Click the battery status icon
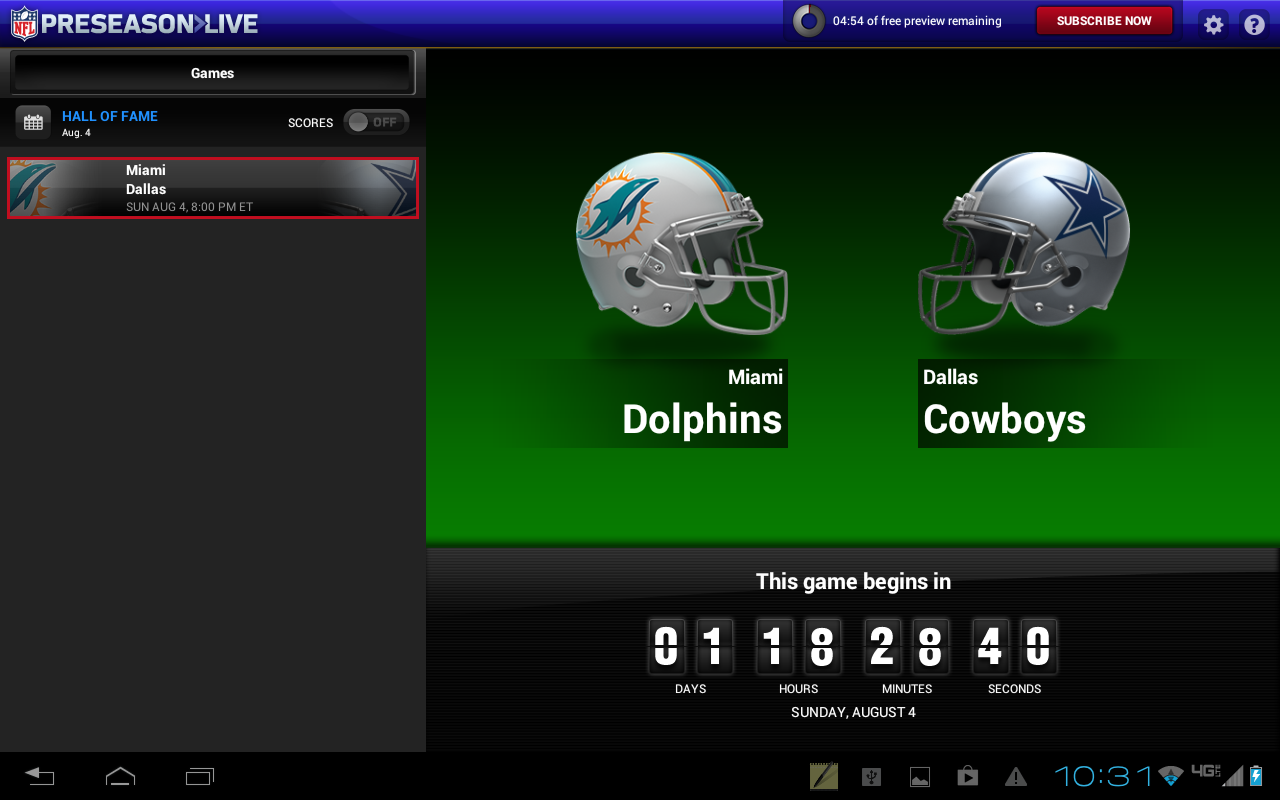This screenshot has width=1280, height=800. 1256,776
